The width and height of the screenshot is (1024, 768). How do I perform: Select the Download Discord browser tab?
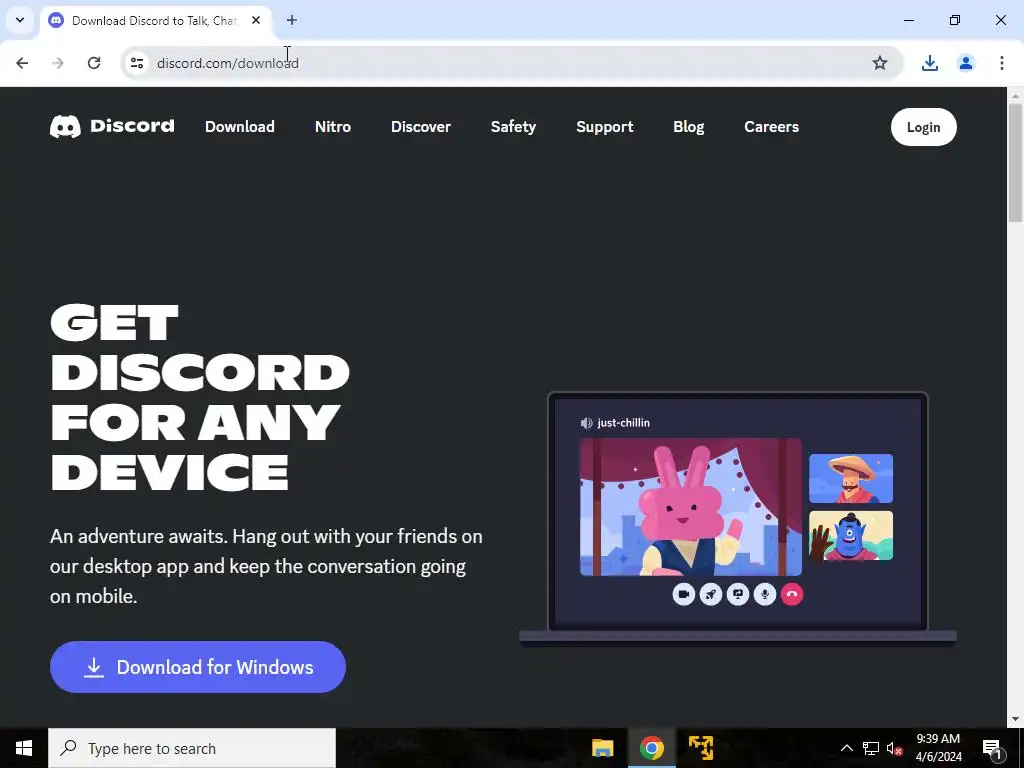(x=154, y=20)
